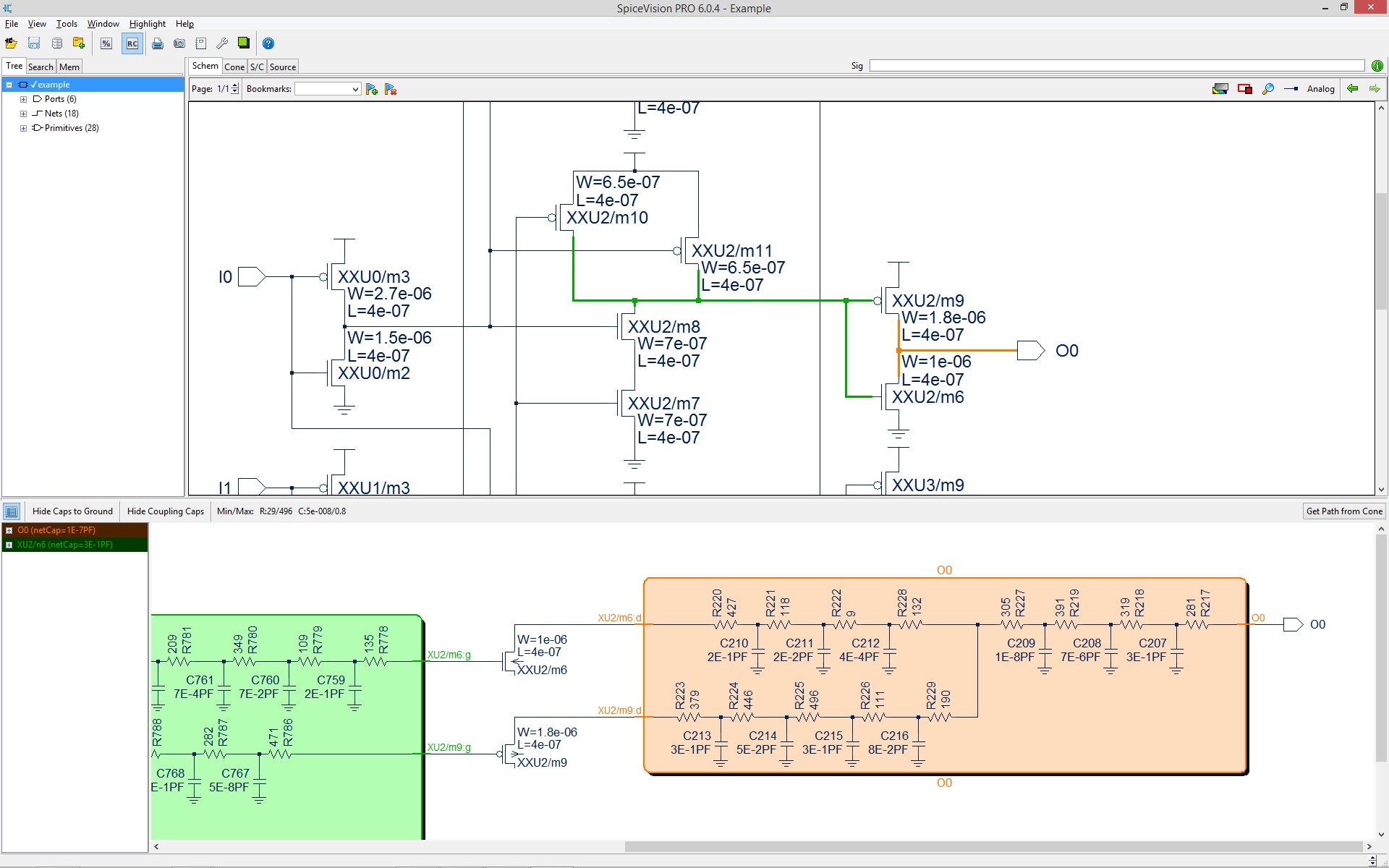
Task: Click inside the Sig signal search field
Action: tap(1085, 65)
